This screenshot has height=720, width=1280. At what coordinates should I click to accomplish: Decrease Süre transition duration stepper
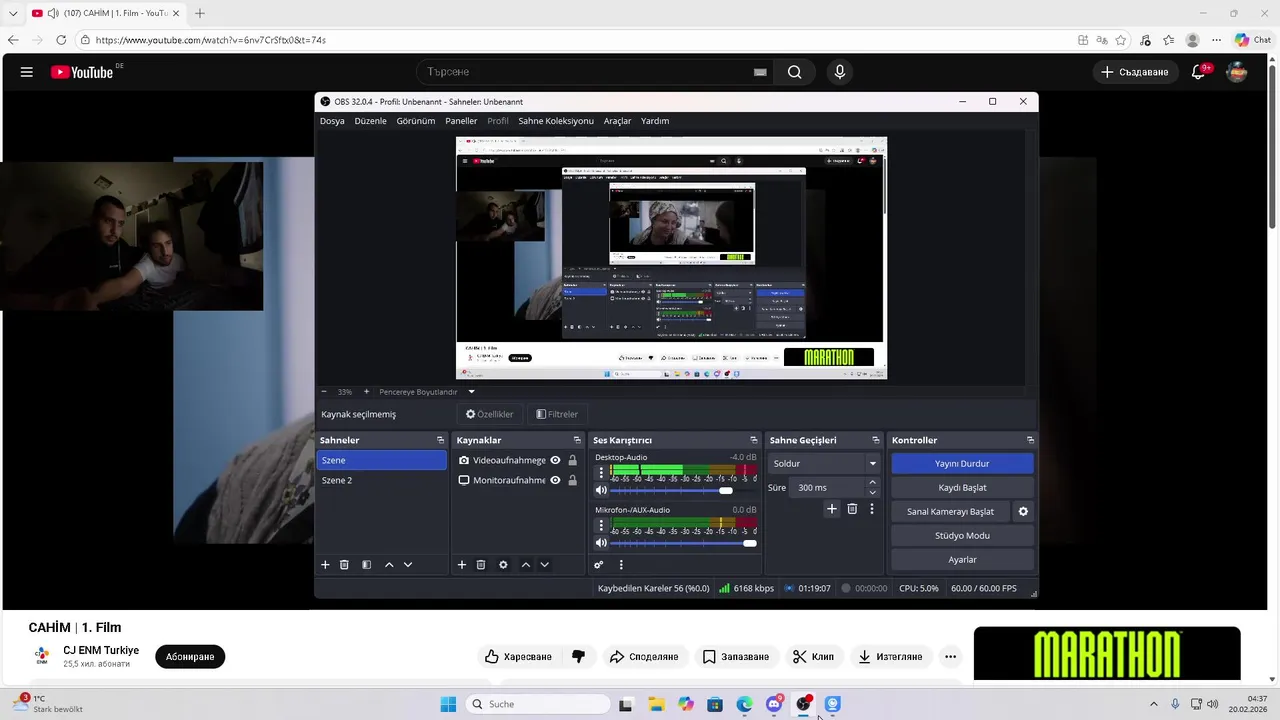tap(872, 492)
